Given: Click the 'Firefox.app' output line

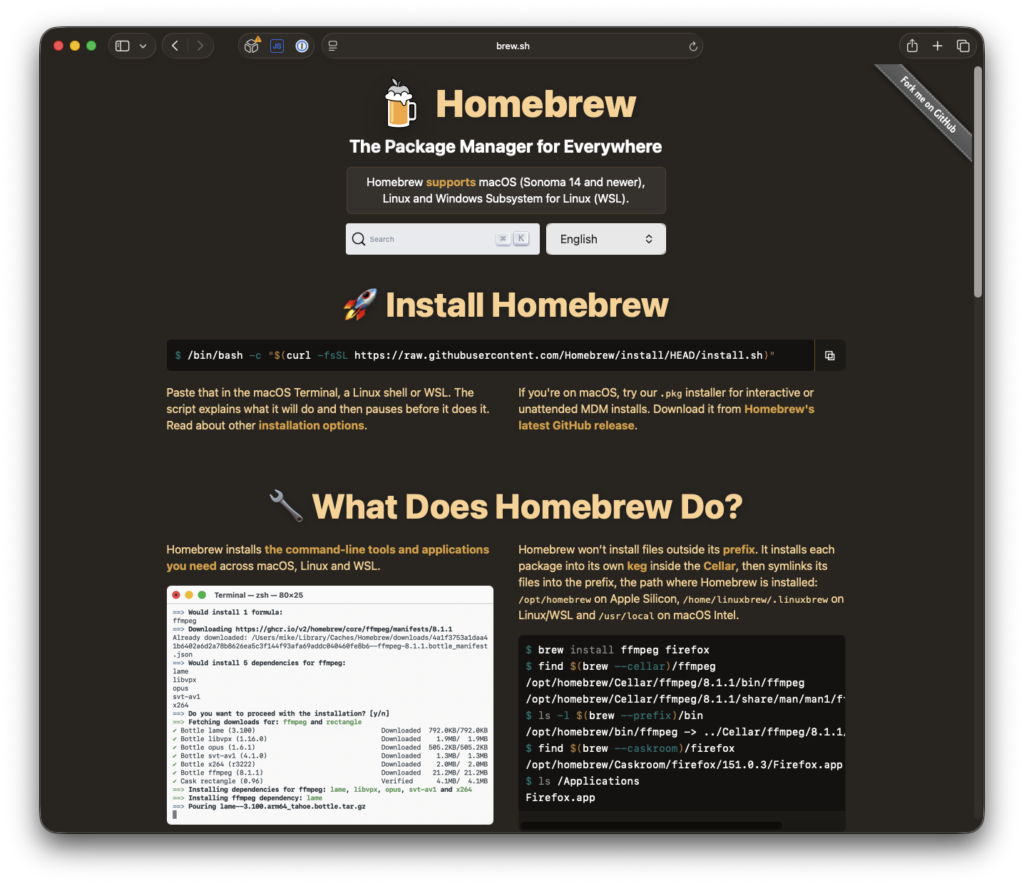Looking at the screenshot, I should click(560, 797).
